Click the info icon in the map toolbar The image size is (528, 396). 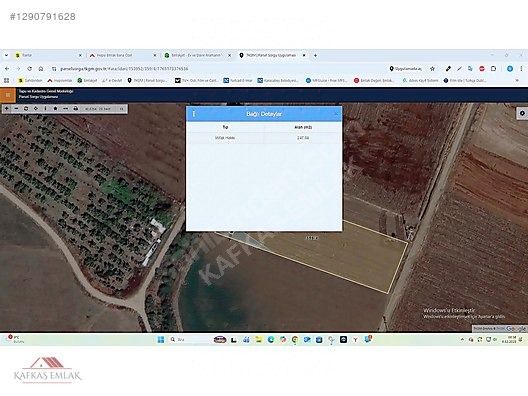click(45, 108)
